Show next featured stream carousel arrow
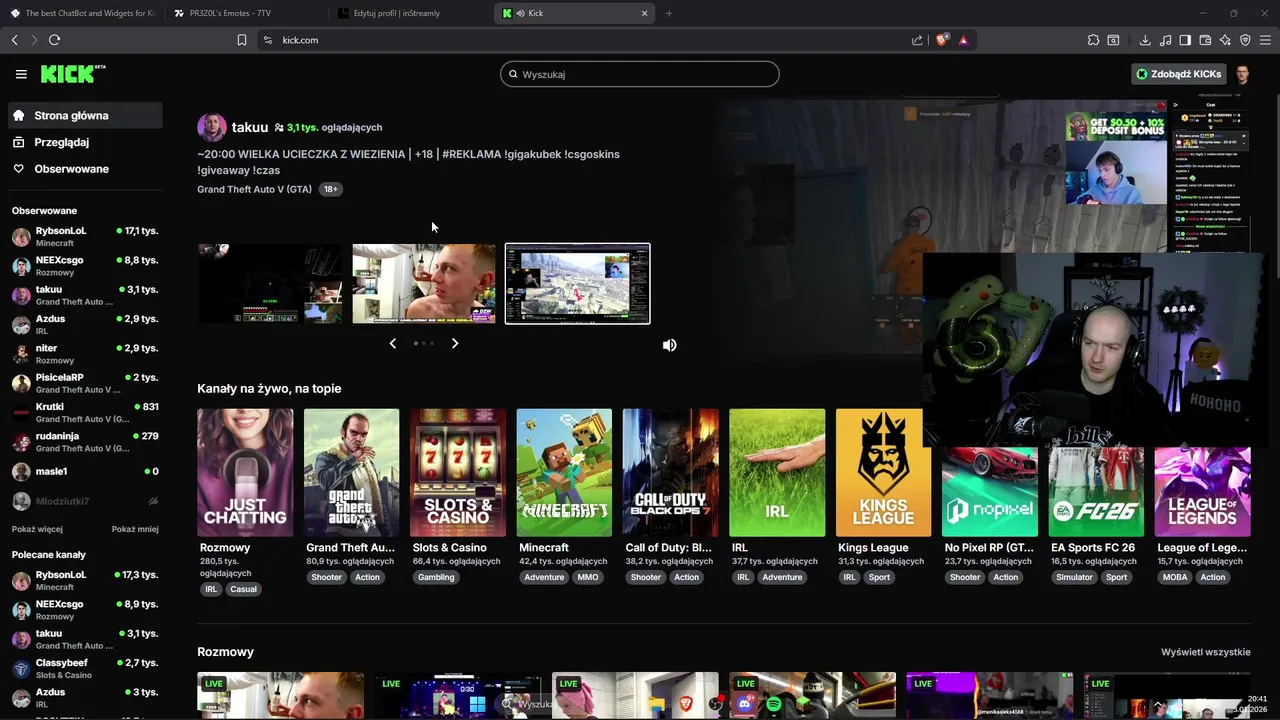This screenshot has height=720, width=1280. pyautogui.click(x=455, y=343)
